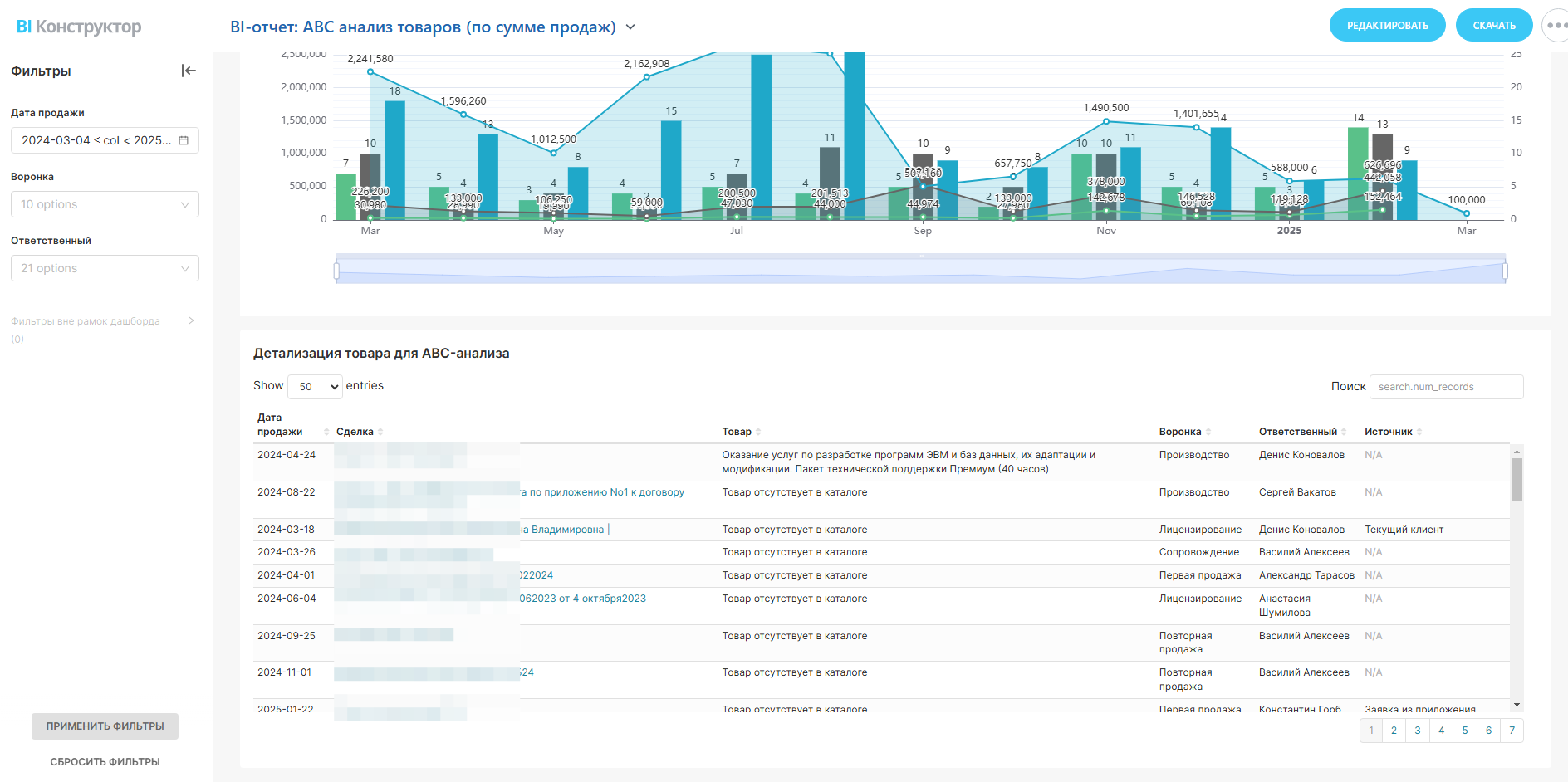Click the РЕДАКТИРОВАТЬ button
Viewport: 1568px width, 782px height.
[x=1387, y=26]
